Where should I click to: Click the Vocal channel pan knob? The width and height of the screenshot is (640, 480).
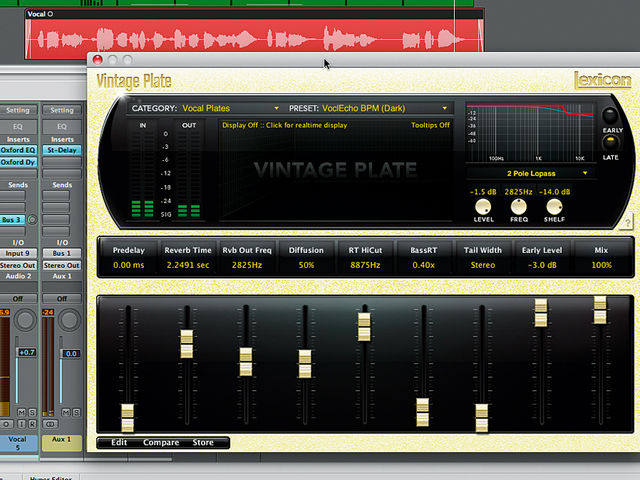(x=25, y=320)
